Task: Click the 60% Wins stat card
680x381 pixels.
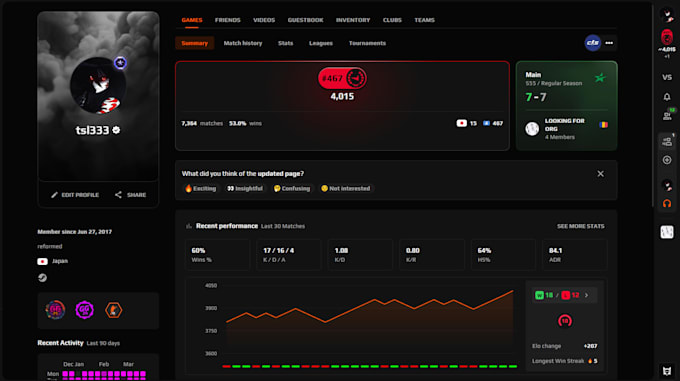Action: click(217, 255)
